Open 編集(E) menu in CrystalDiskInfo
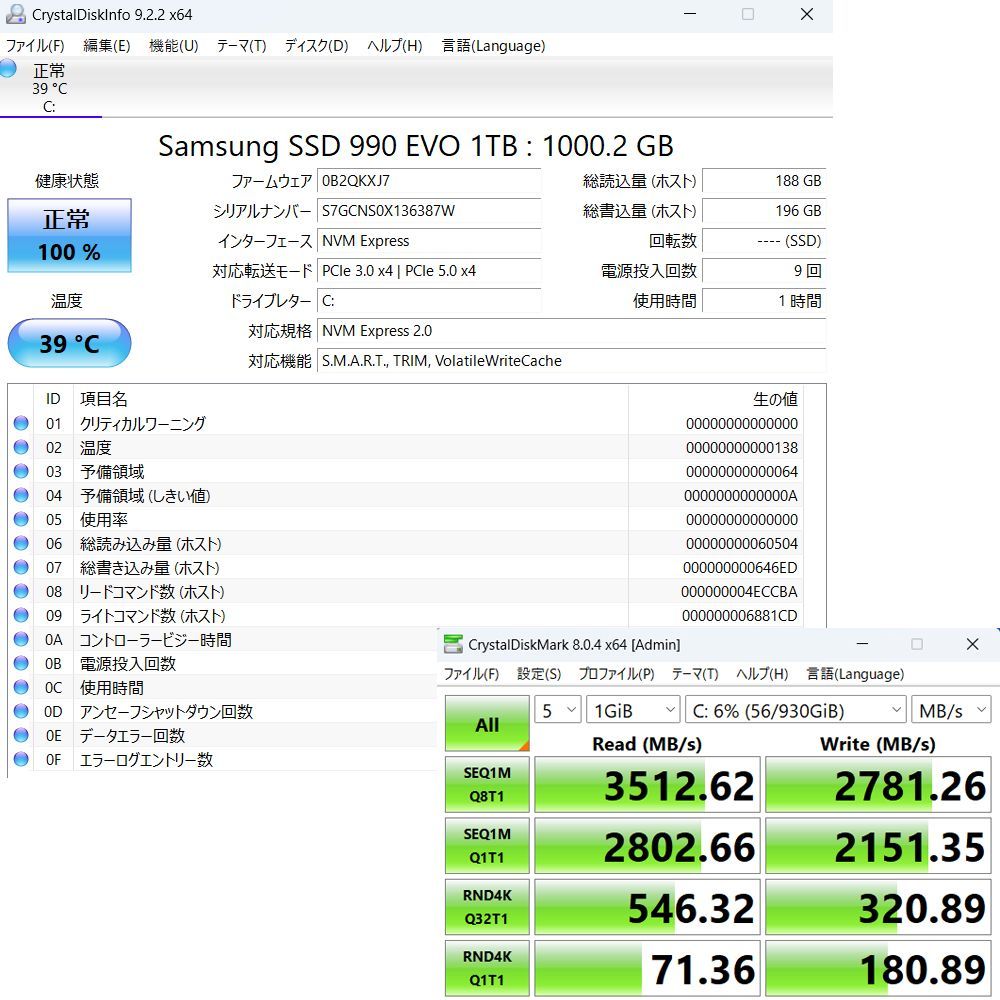 [x=107, y=45]
